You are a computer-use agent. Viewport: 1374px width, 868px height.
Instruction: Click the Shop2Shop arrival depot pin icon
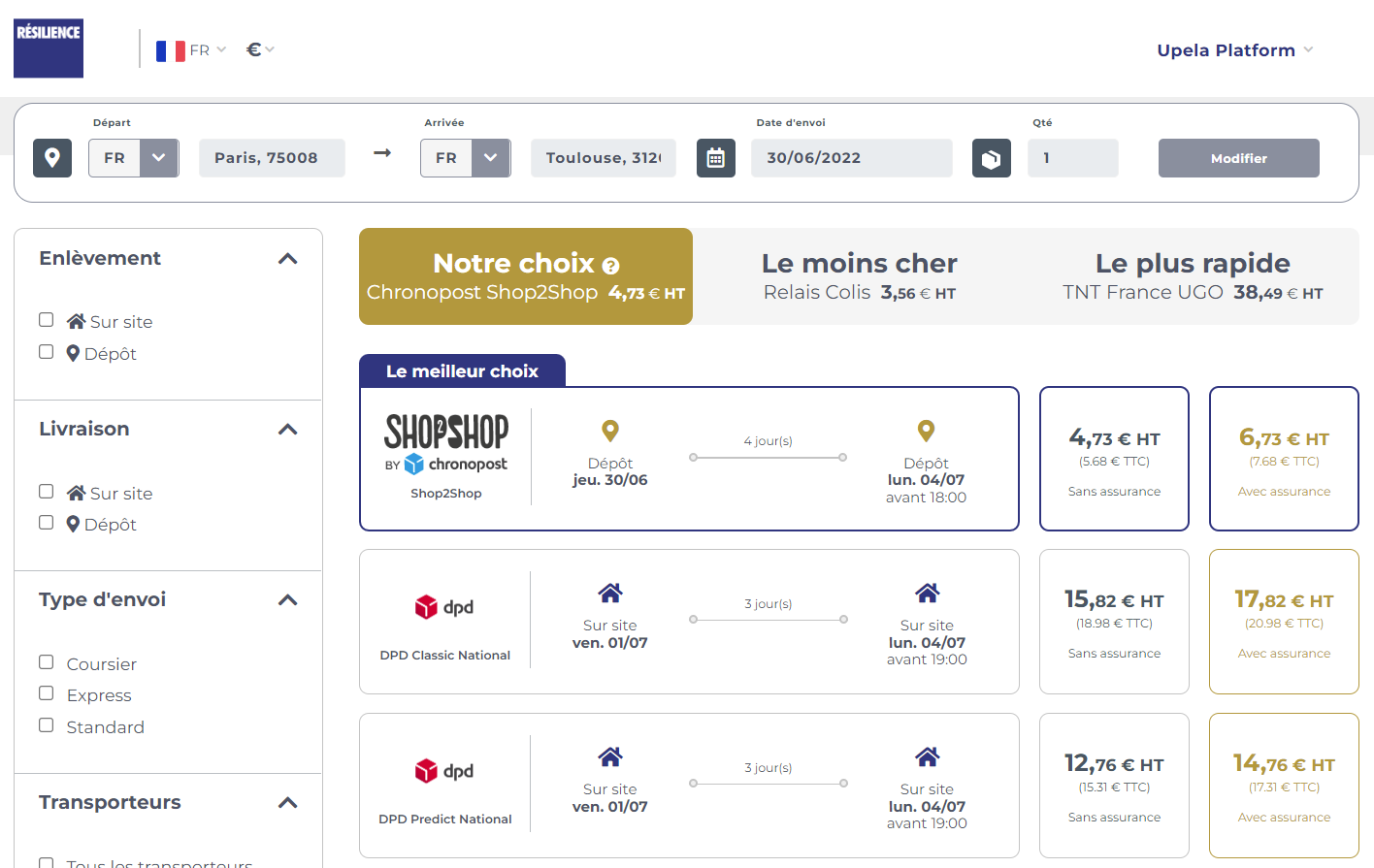tap(927, 431)
